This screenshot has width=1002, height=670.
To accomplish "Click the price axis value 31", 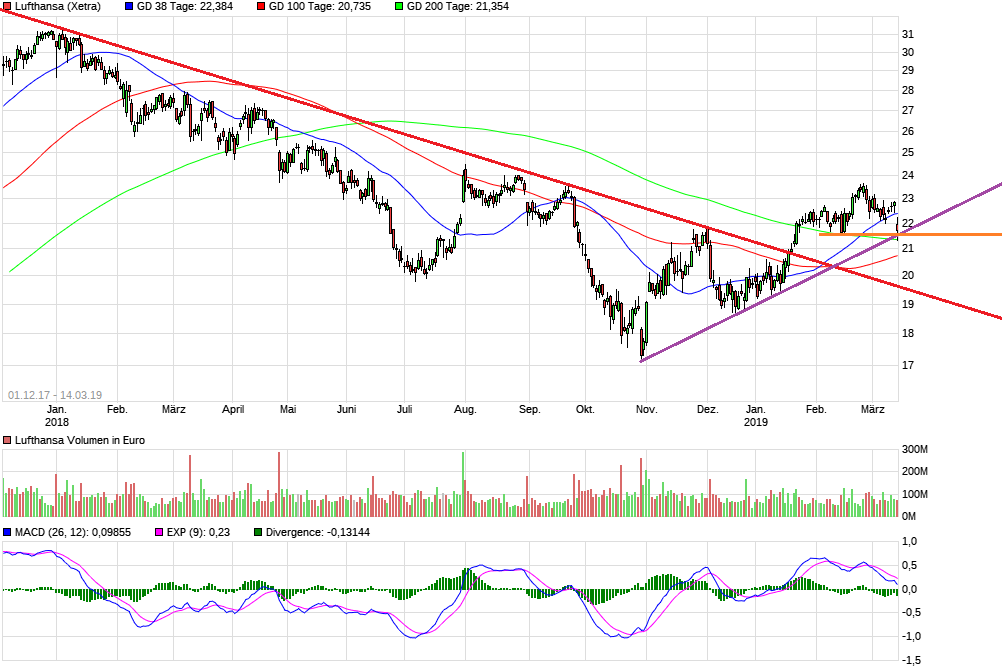I will 907,35.
